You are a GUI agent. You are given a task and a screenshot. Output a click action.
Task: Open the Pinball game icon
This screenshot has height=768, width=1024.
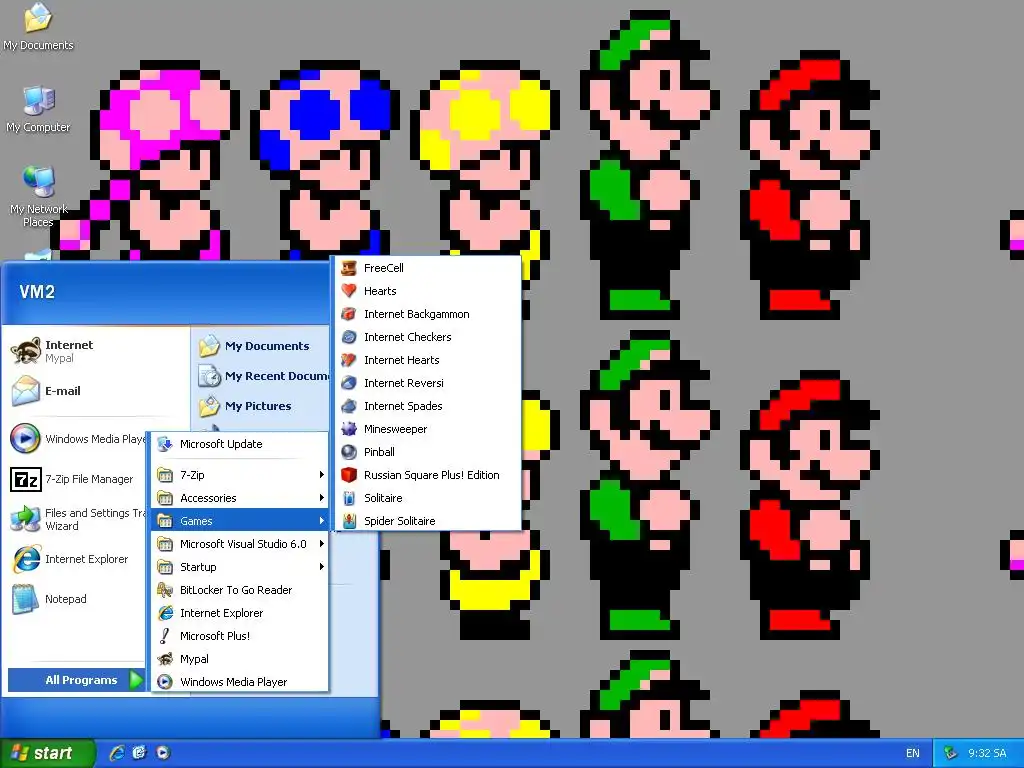349,452
